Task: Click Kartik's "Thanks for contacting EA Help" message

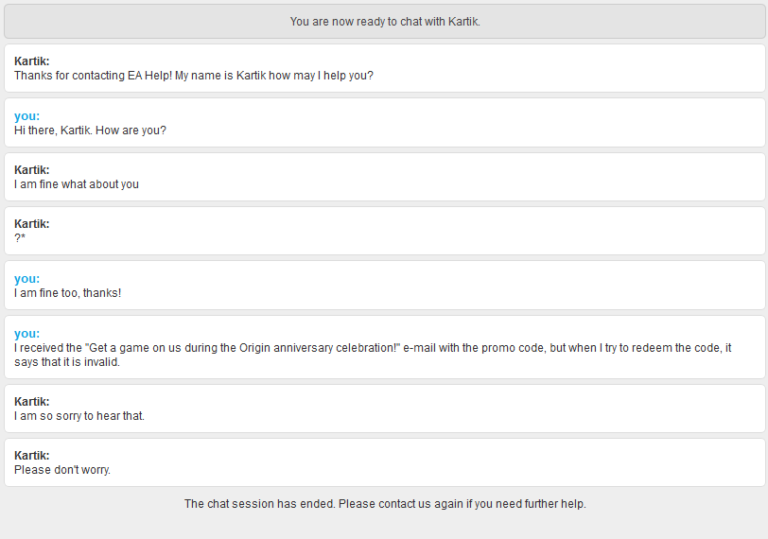Action: pos(193,75)
